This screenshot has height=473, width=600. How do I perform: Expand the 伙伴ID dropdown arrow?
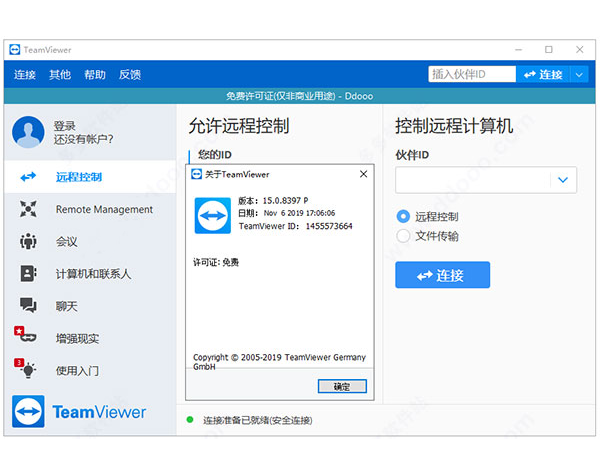563,179
